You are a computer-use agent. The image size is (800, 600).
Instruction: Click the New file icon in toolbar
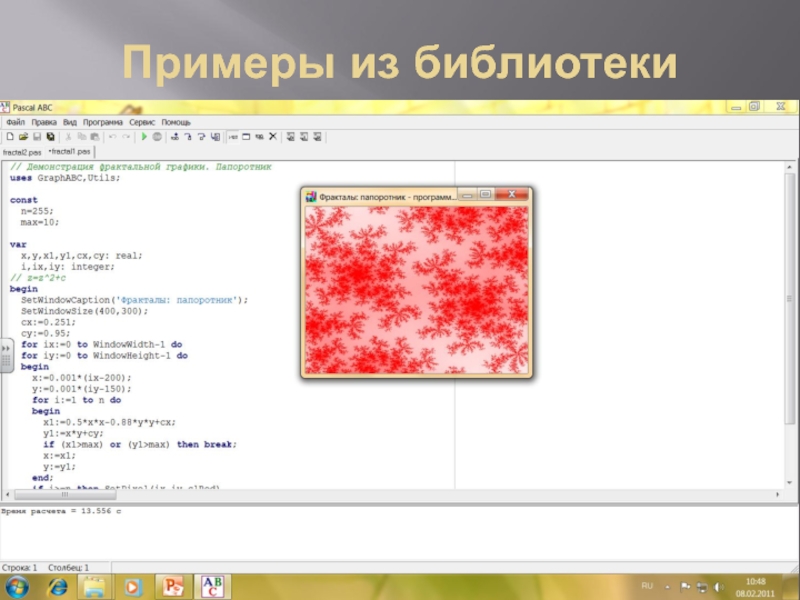coord(10,136)
